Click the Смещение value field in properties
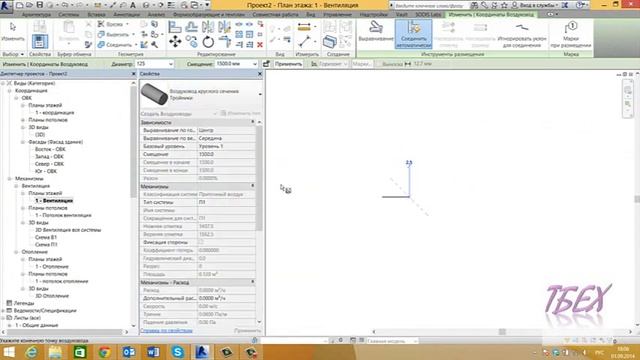 coord(226,154)
